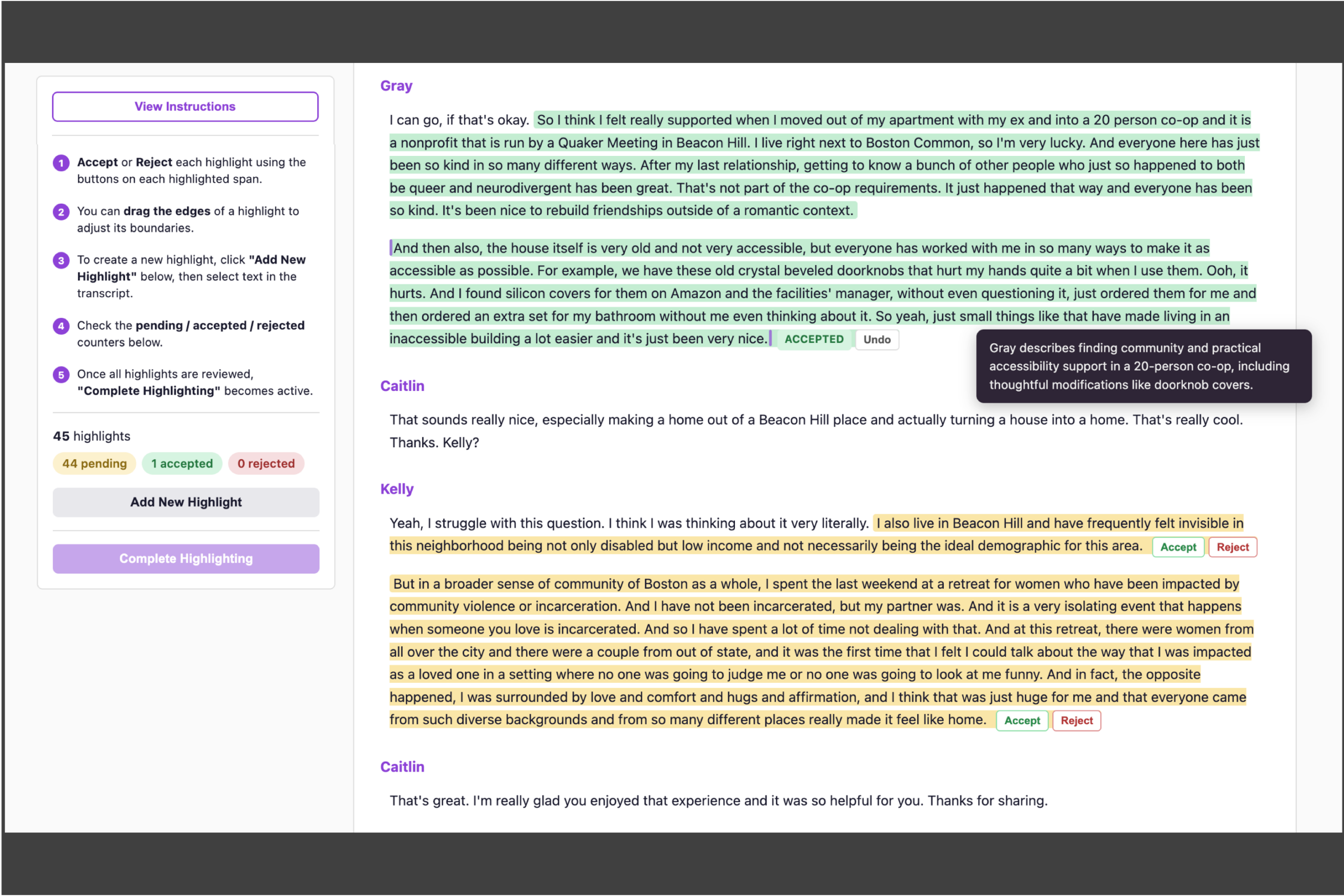The width and height of the screenshot is (1344, 896).
Task: Click the 44 pending counter badge
Action: pyautogui.click(x=94, y=463)
